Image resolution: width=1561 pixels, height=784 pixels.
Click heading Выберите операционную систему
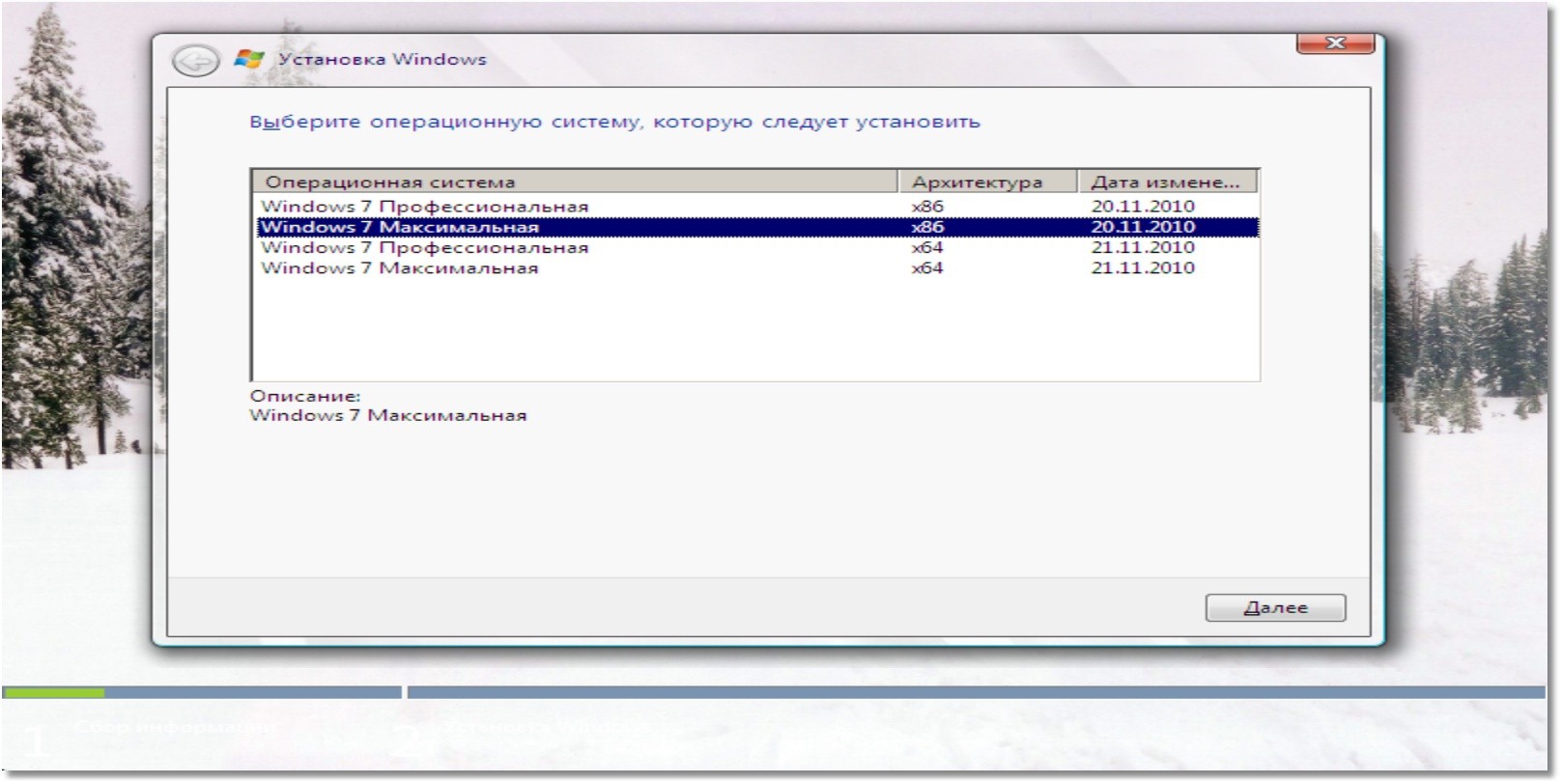tap(614, 123)
